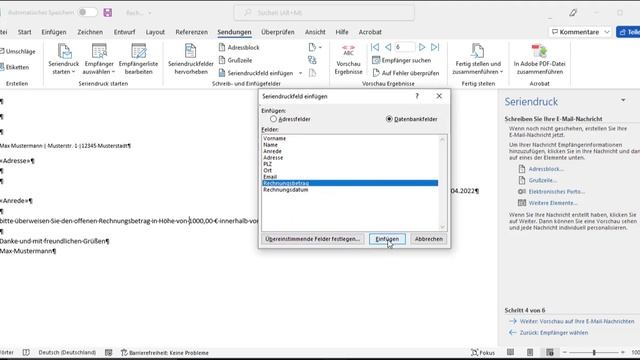Click Elektronisches Porto link
Screen dimensions: 640x360
[x=556, y=191]
